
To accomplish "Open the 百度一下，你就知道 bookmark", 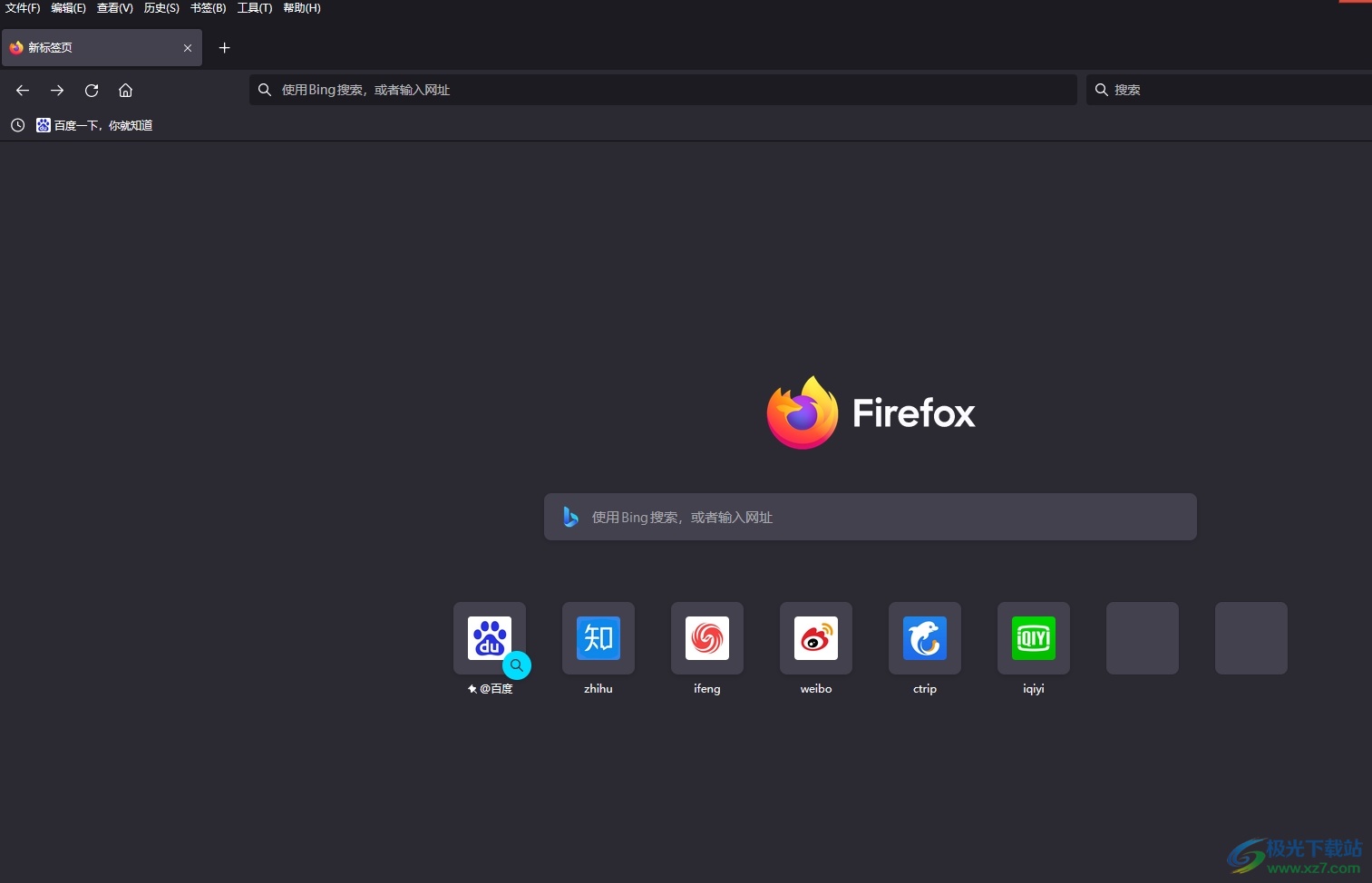I will [94, 125].
